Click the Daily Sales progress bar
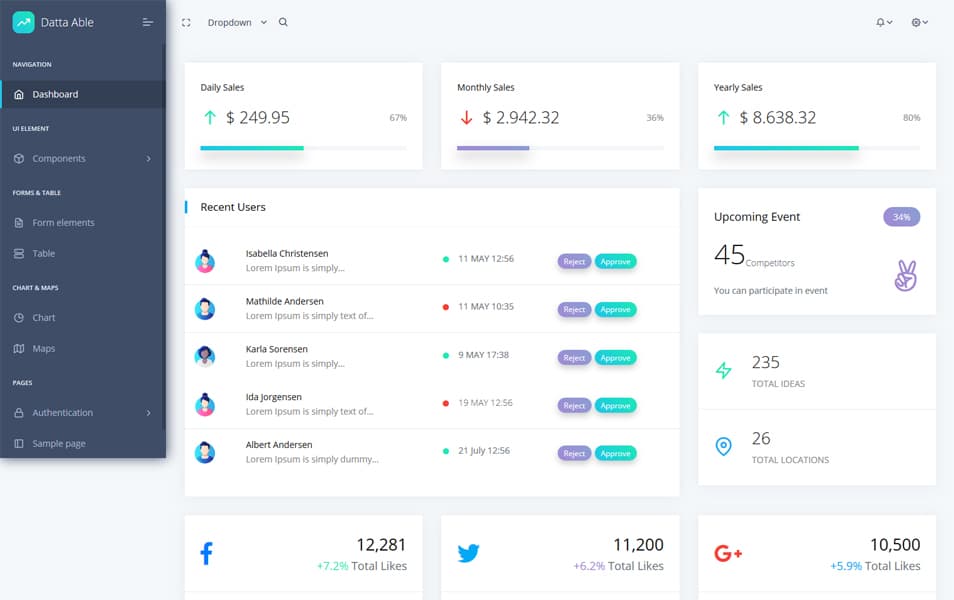954x600 pixels. click(x=303, y=148)
